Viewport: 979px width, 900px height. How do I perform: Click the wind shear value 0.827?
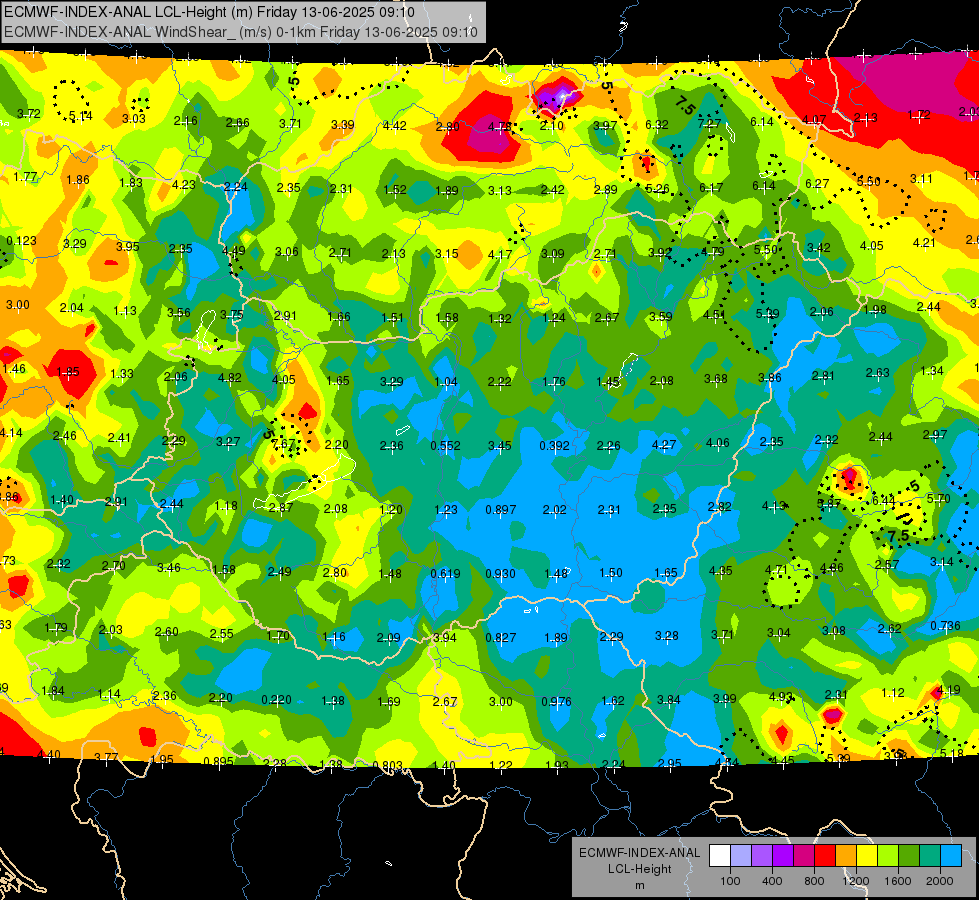point(501,637)
